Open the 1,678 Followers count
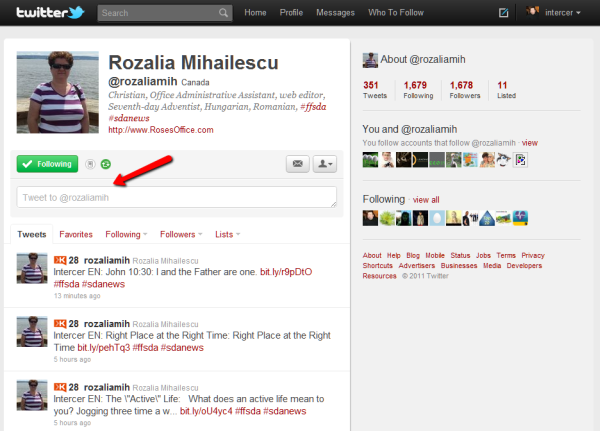 pos(465,90)
